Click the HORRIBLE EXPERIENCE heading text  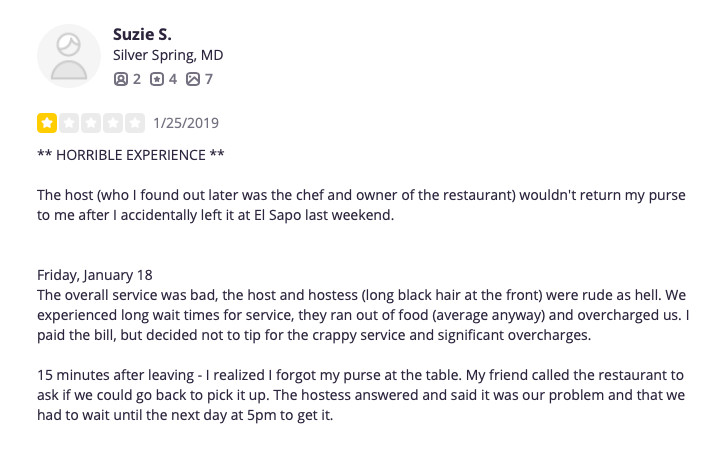[x=131, y=155]
